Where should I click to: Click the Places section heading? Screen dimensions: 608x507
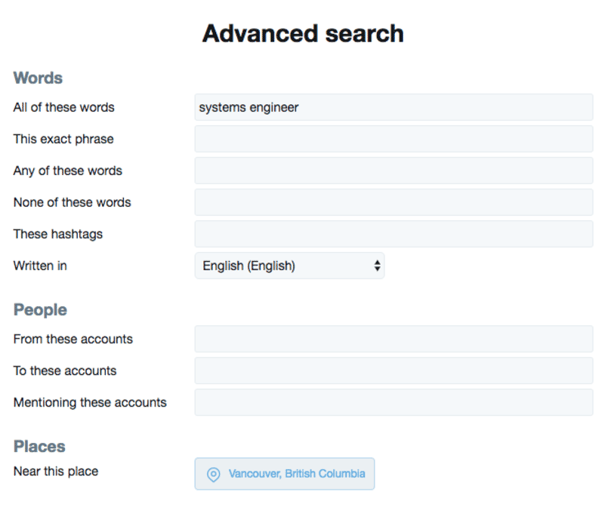[x=40, y=447]
